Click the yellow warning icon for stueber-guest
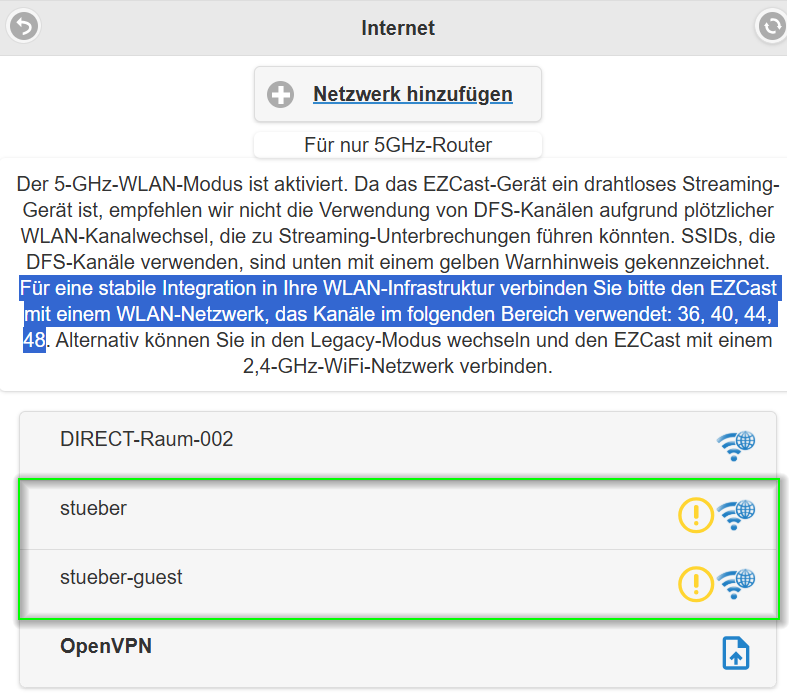The image size is (789, 695). pyautogui.click(x=696, y=584)
